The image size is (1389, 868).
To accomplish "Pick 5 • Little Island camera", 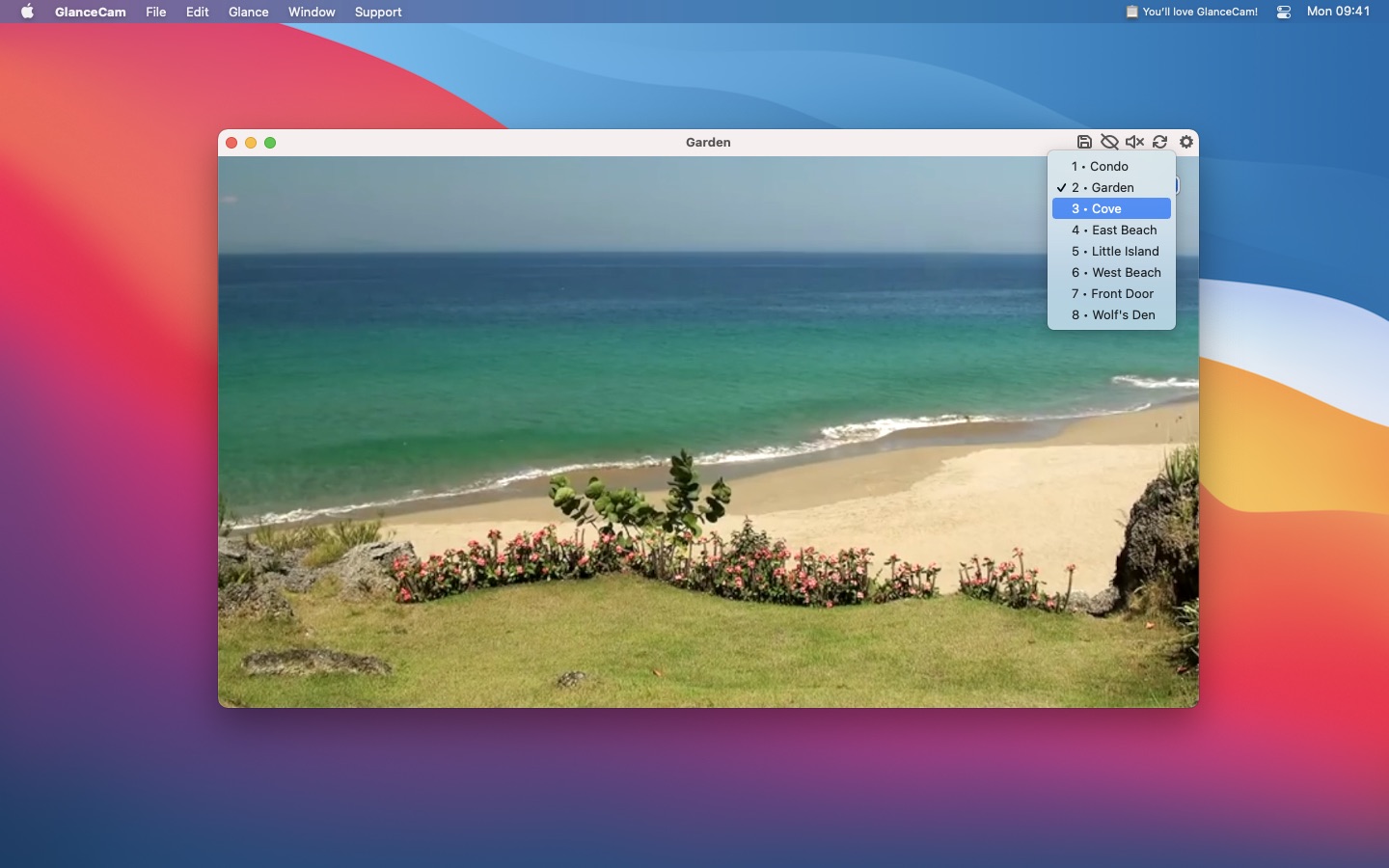I will click(1111, 251).
